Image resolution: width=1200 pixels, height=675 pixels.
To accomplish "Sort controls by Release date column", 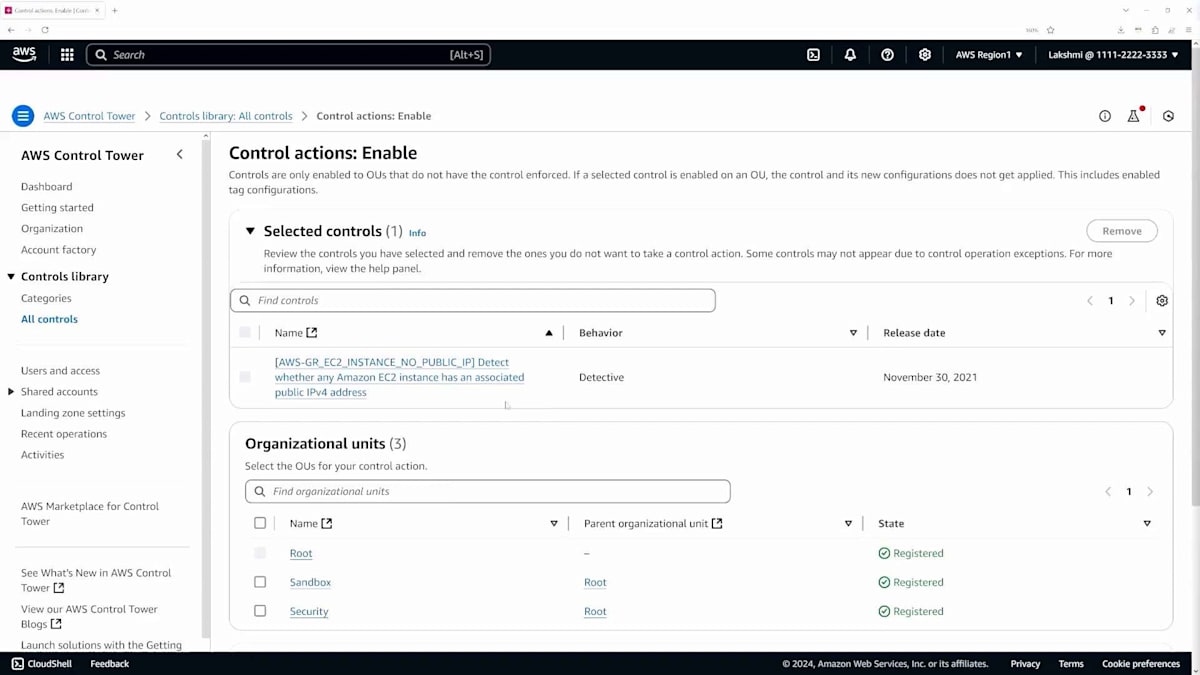I will point(1162,333).
